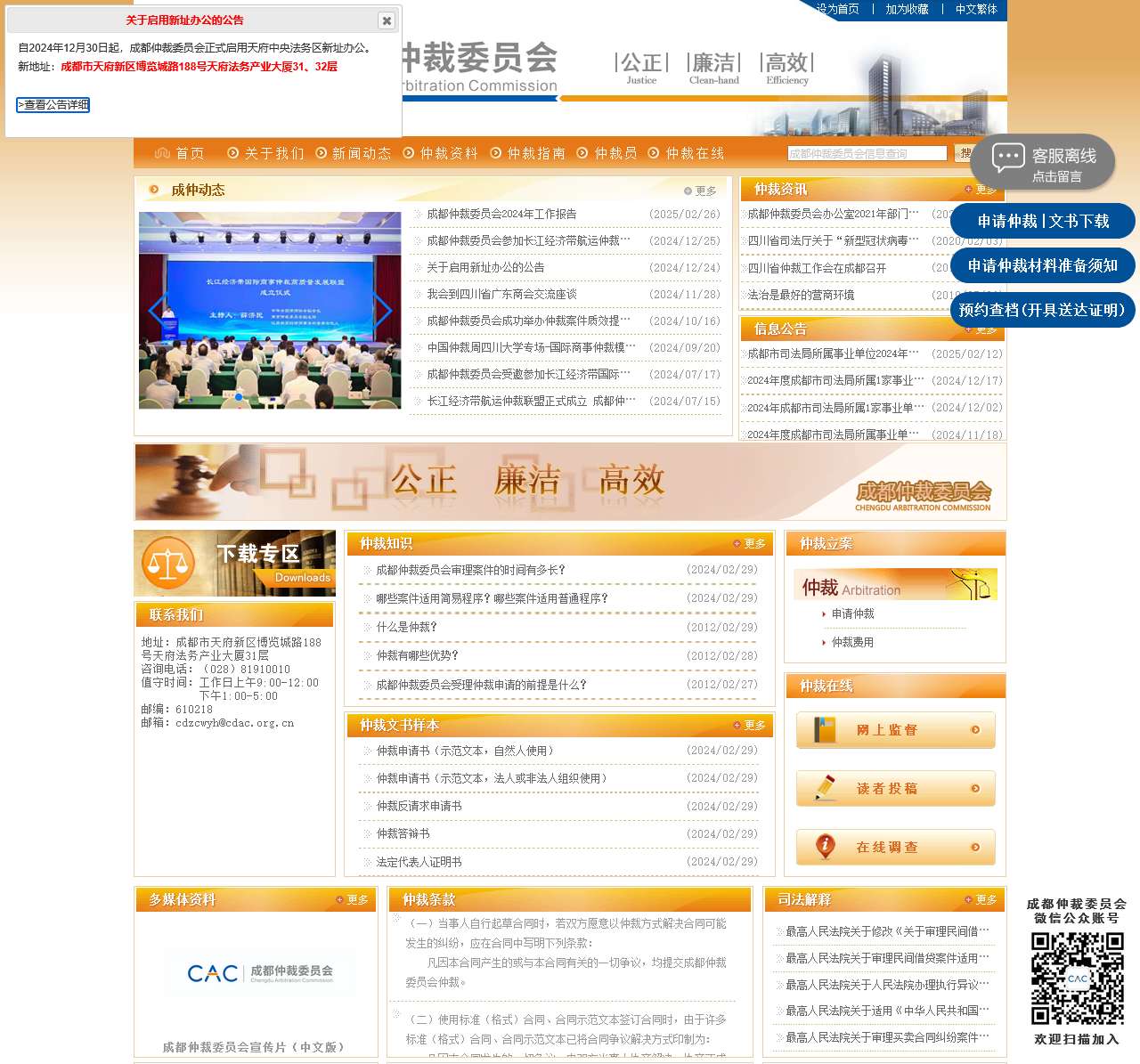Open 仲裁答辩书 sample document
The width and height of the screenshot is (1140, 1064).
click(403, 833)
